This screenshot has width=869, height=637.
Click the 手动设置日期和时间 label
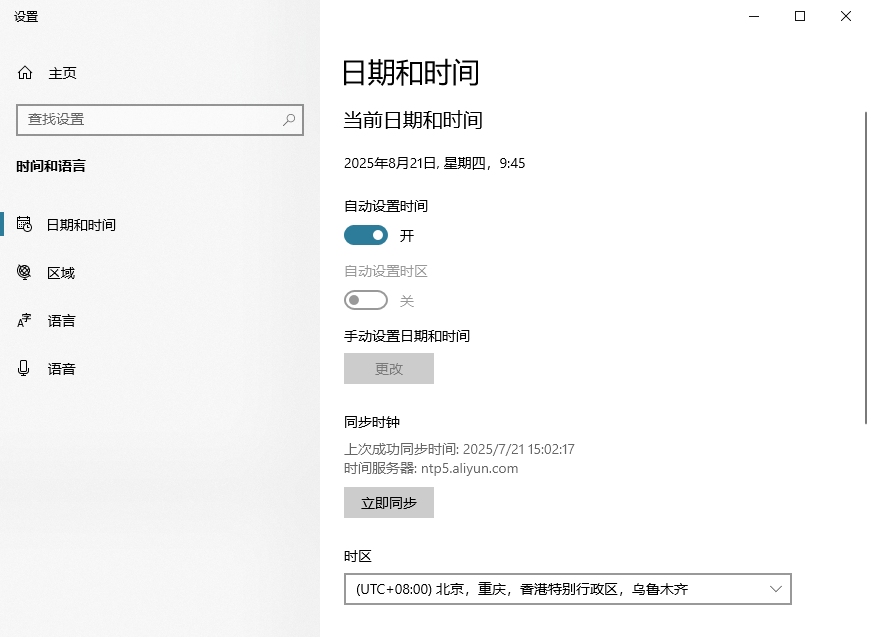click(x=407, y=336)
